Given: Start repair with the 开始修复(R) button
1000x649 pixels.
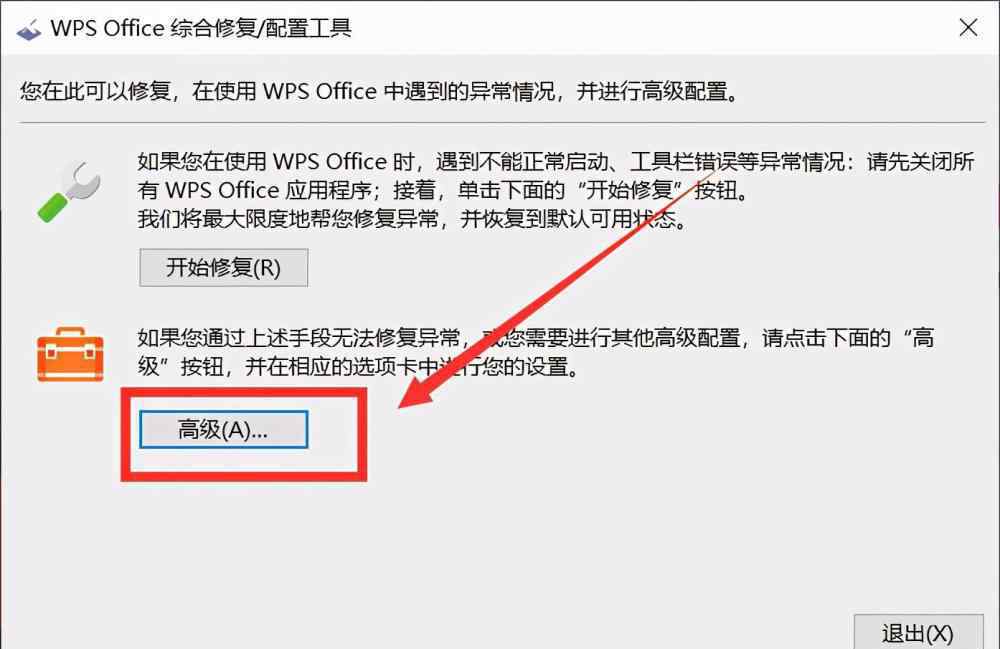Looking at the screenshot, I should click(x=224, y=268).
